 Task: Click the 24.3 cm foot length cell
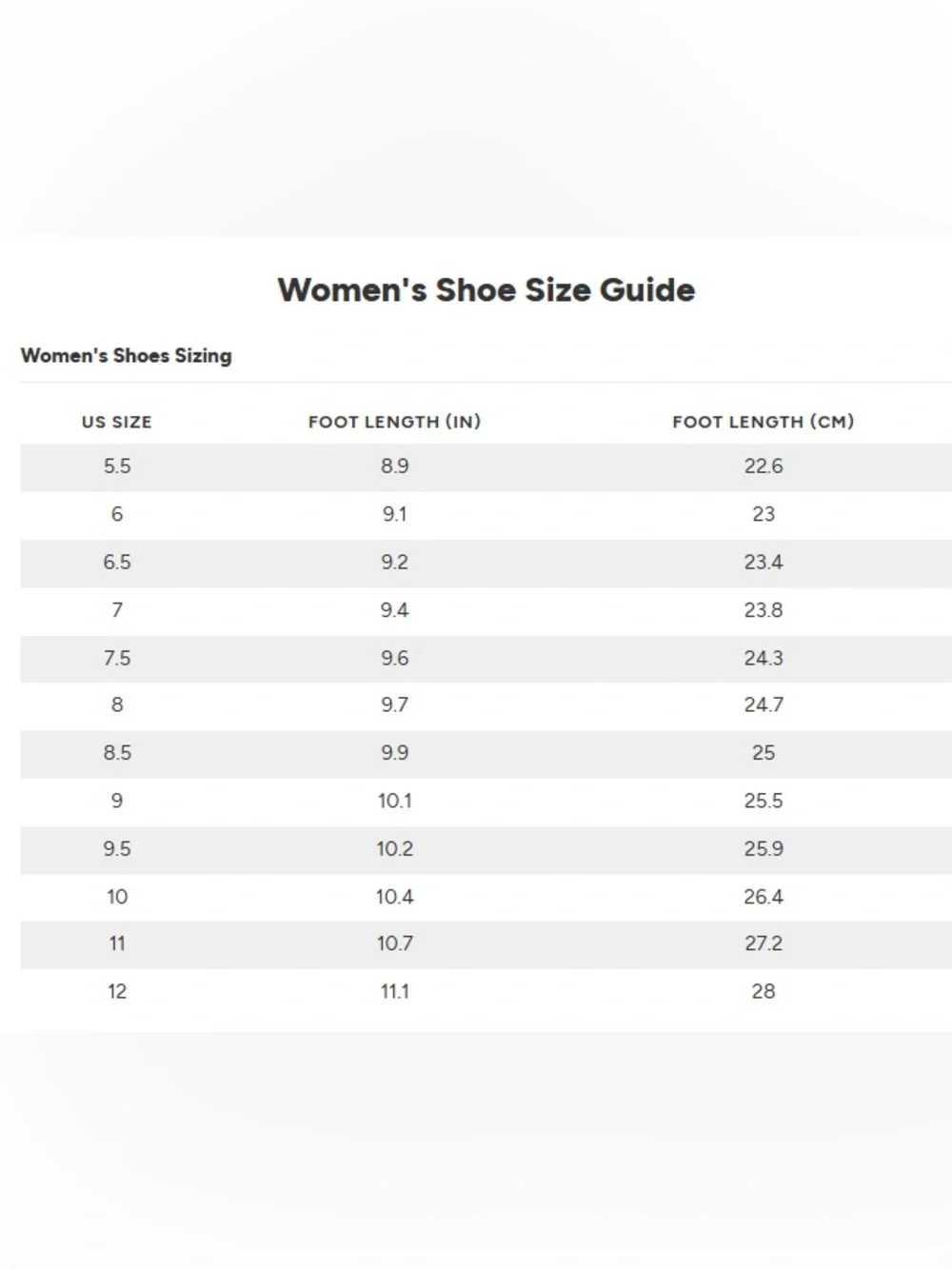click(764, 658)
